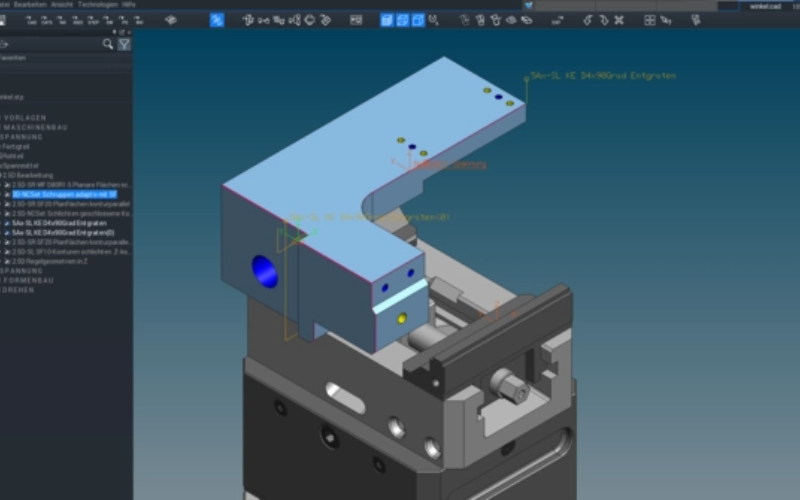The height and width of the screenshot is (500, 800).
Task: Click the eye visibility icon in toolbar
Action: [511, 20]
